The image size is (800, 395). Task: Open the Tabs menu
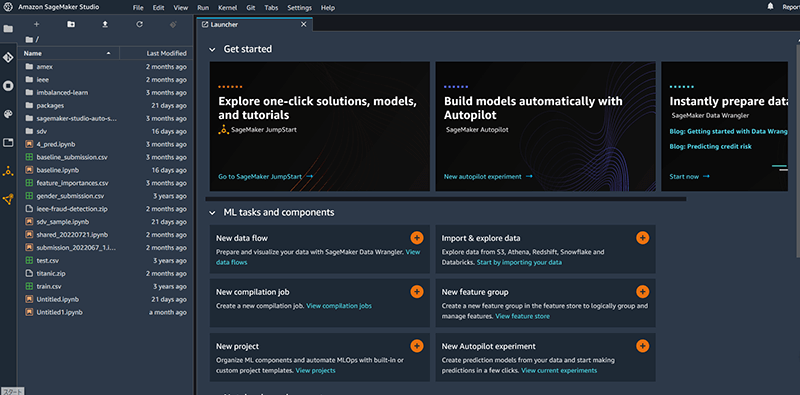coord(271,8)
